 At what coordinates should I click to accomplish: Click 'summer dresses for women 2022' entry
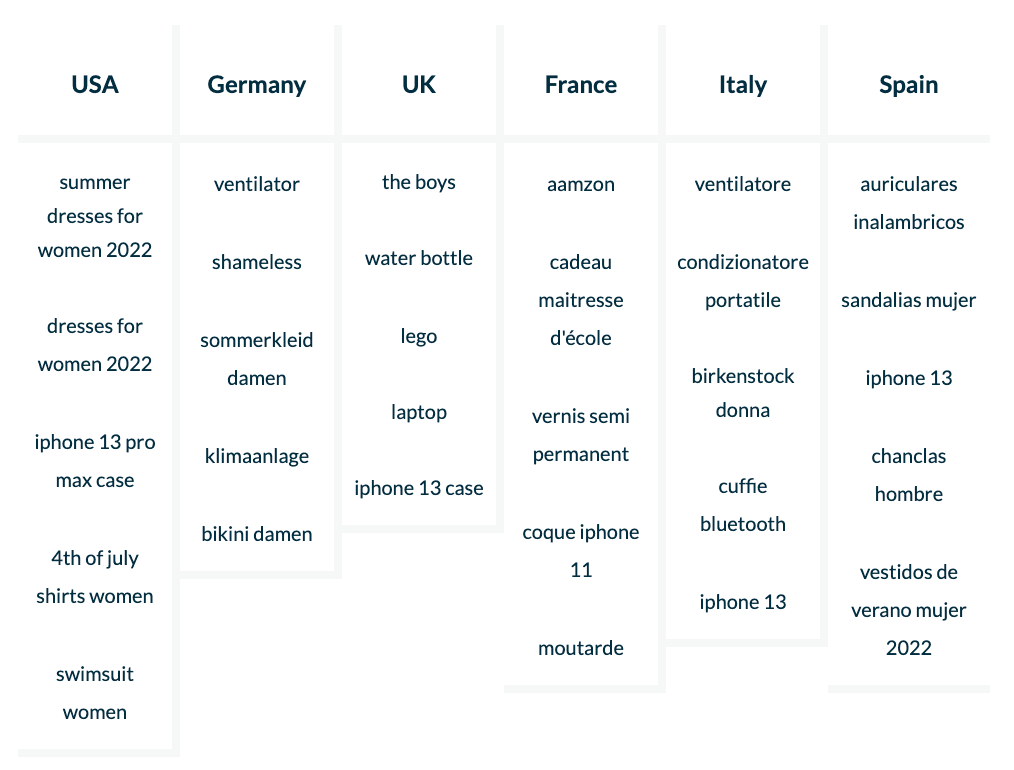pyautogui.click(x=95, y=216)
